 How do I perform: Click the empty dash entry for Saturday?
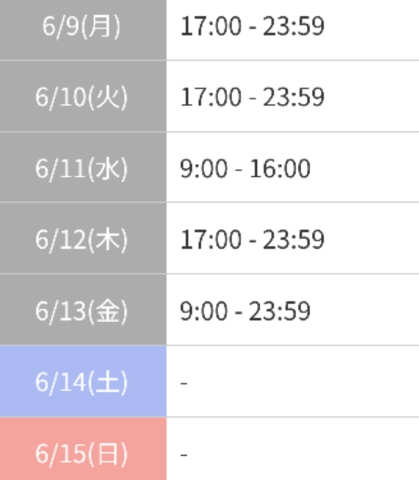[184, 383]
